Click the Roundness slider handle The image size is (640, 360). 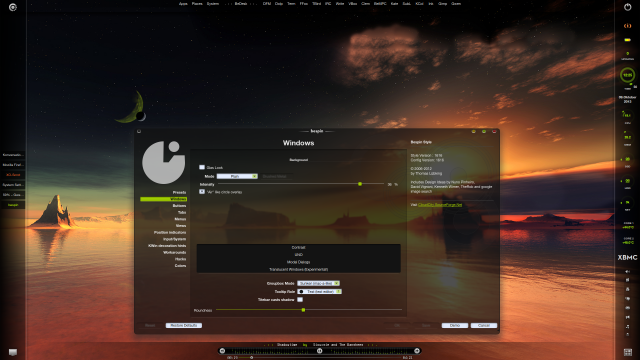tap(303, 310)
